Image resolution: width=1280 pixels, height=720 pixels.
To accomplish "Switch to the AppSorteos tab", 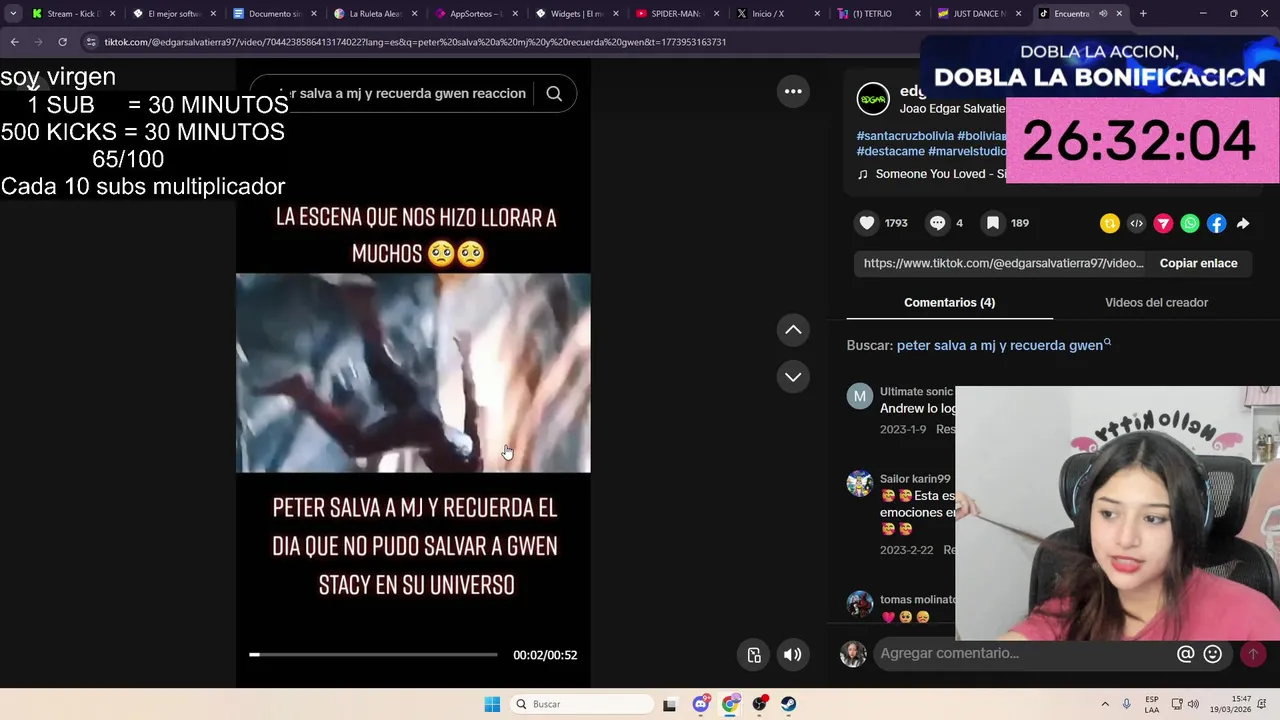I will [x=476, y=14].
